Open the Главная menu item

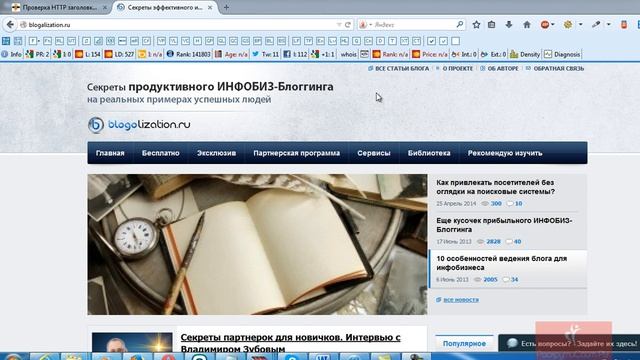[110, 153]
